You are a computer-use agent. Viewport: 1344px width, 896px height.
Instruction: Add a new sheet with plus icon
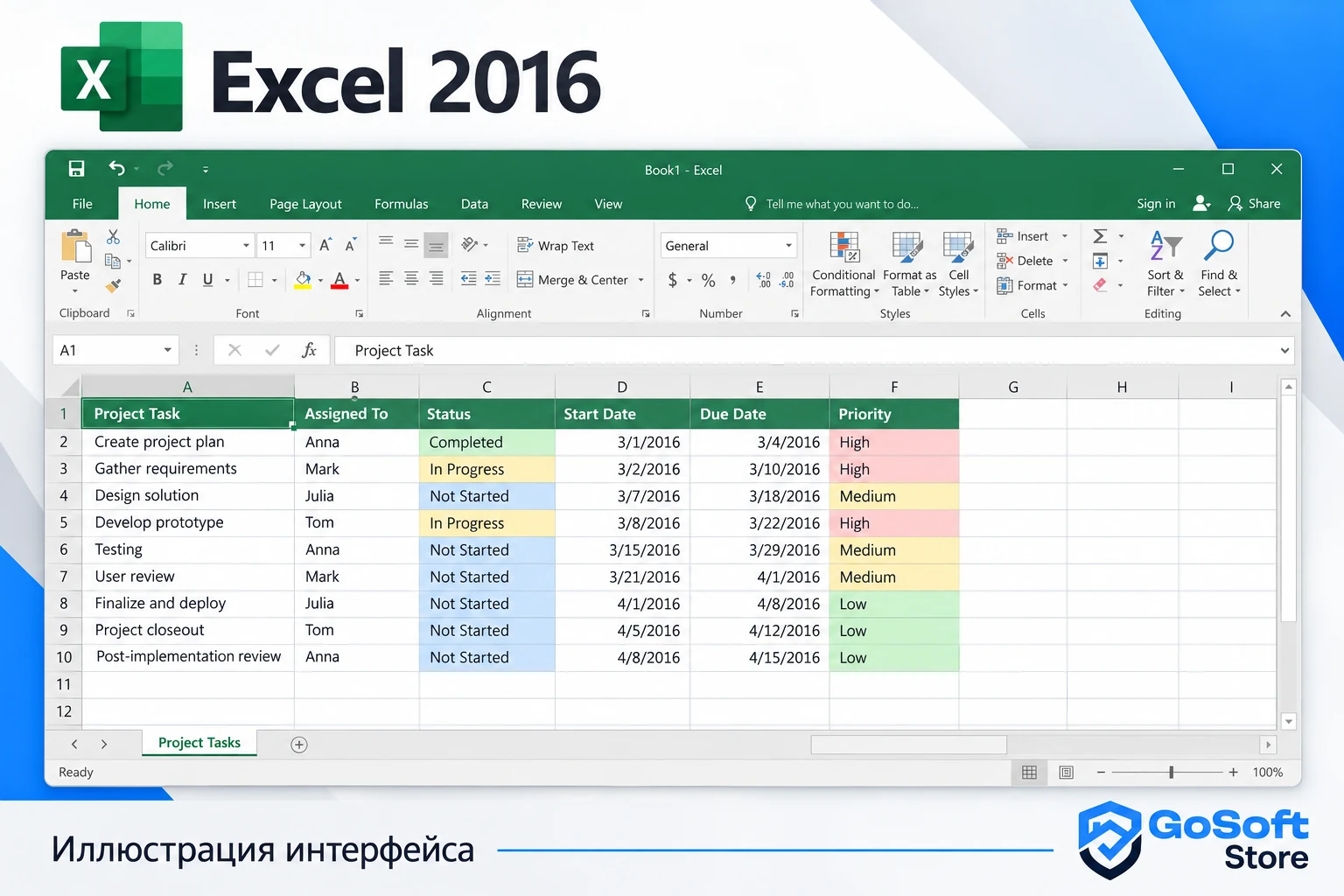pos(299,745)
